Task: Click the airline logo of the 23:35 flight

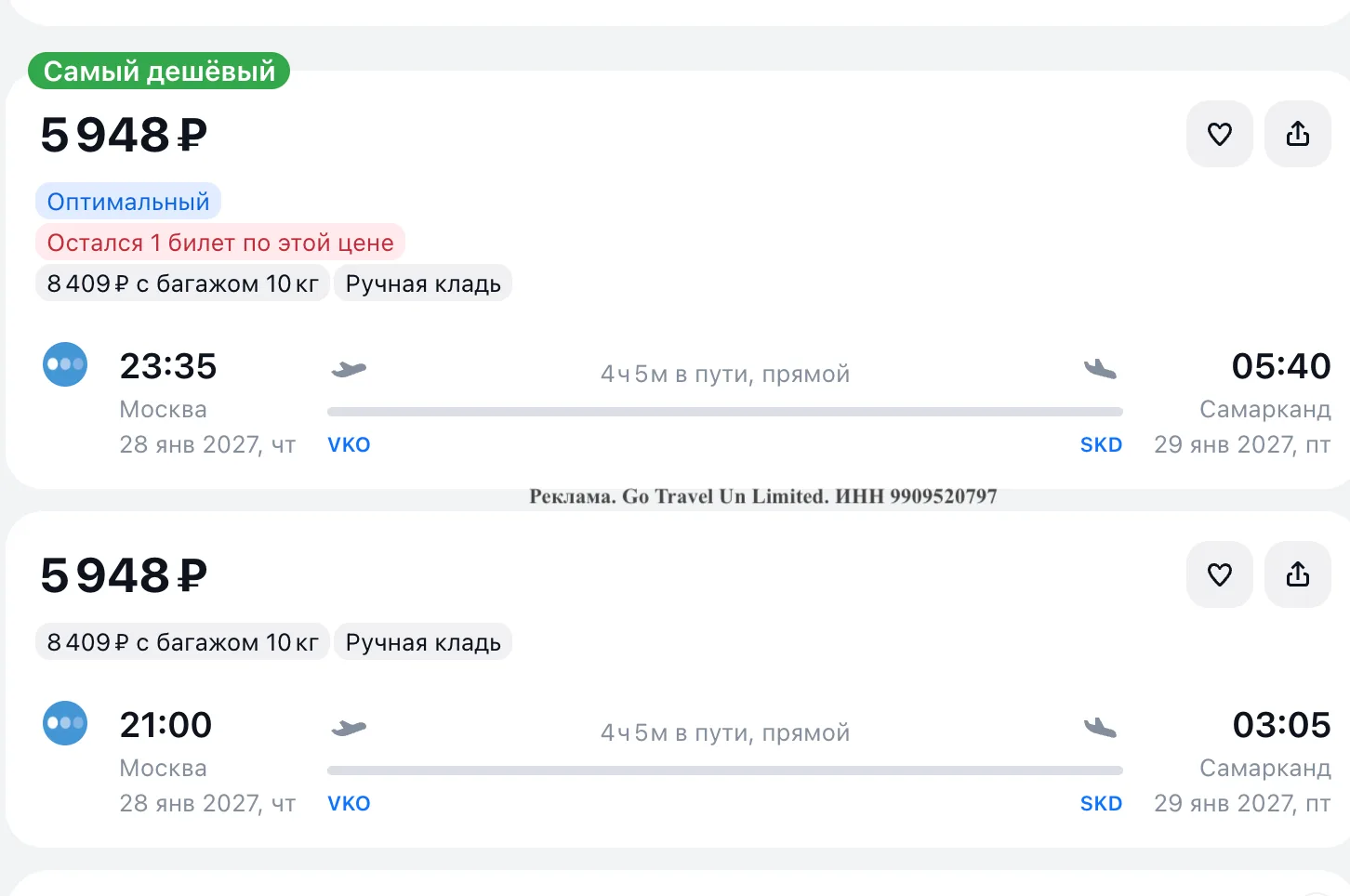Action: [65, 364]
